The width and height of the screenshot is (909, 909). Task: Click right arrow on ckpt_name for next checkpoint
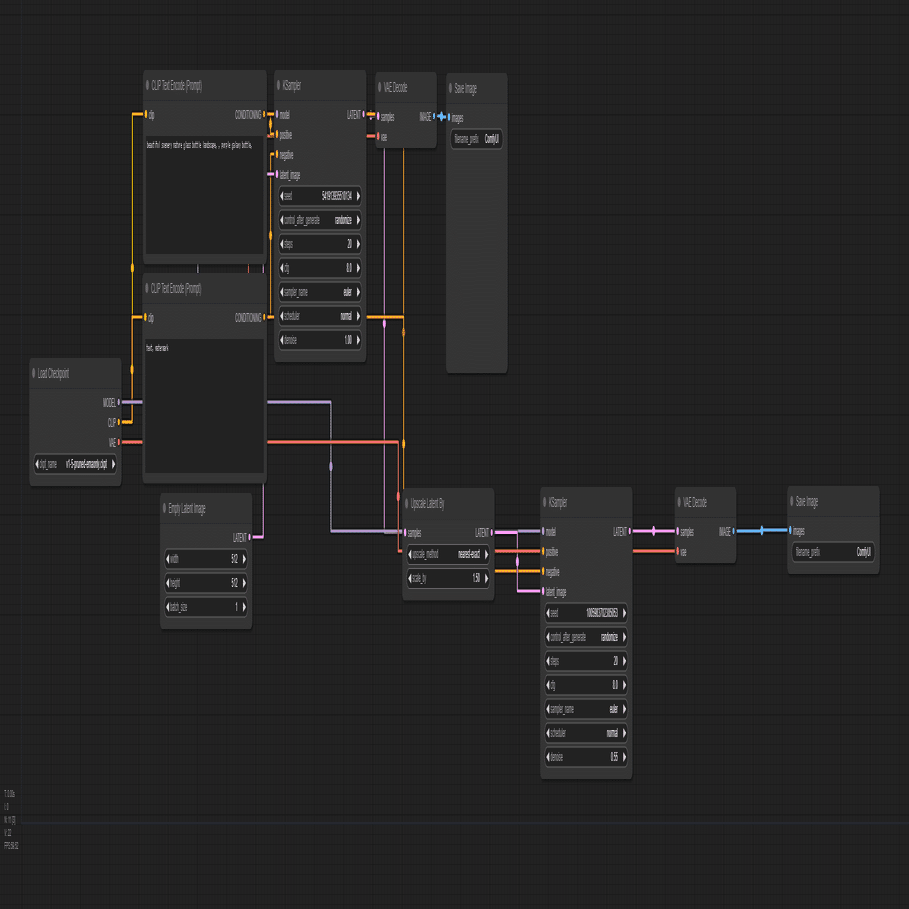click(113, 464)
